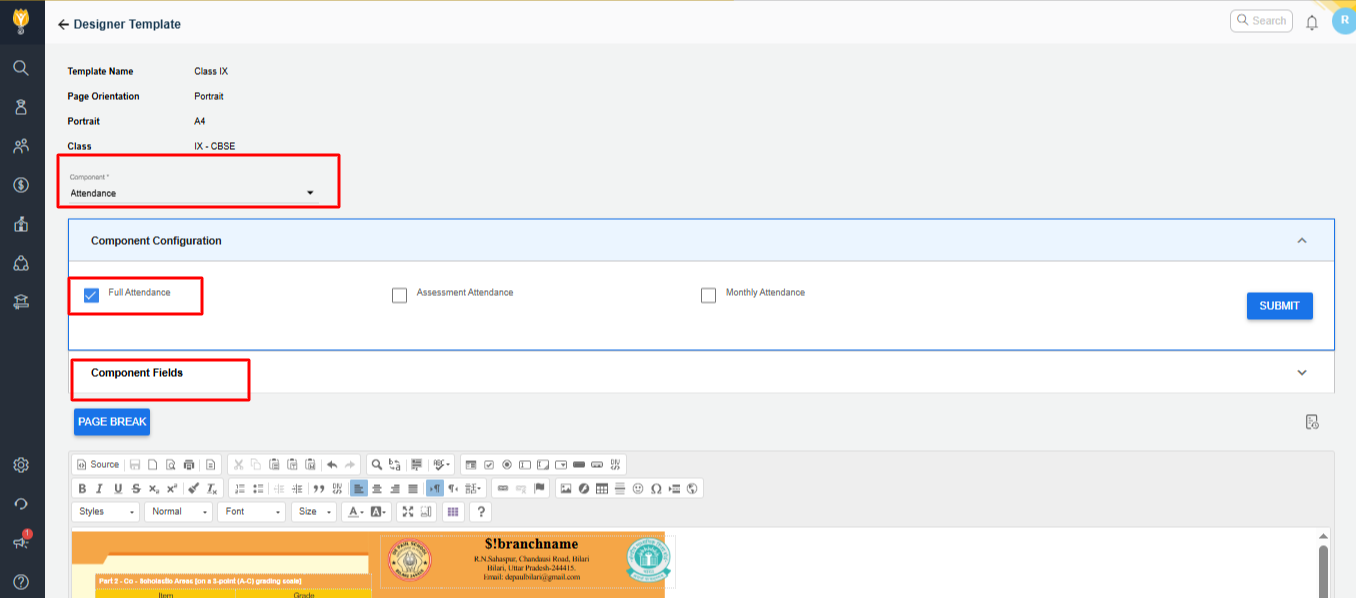1356x598 pixels.
Task: Enable the Assessment Attendance checkbox
Action: (x=400, y=295)
